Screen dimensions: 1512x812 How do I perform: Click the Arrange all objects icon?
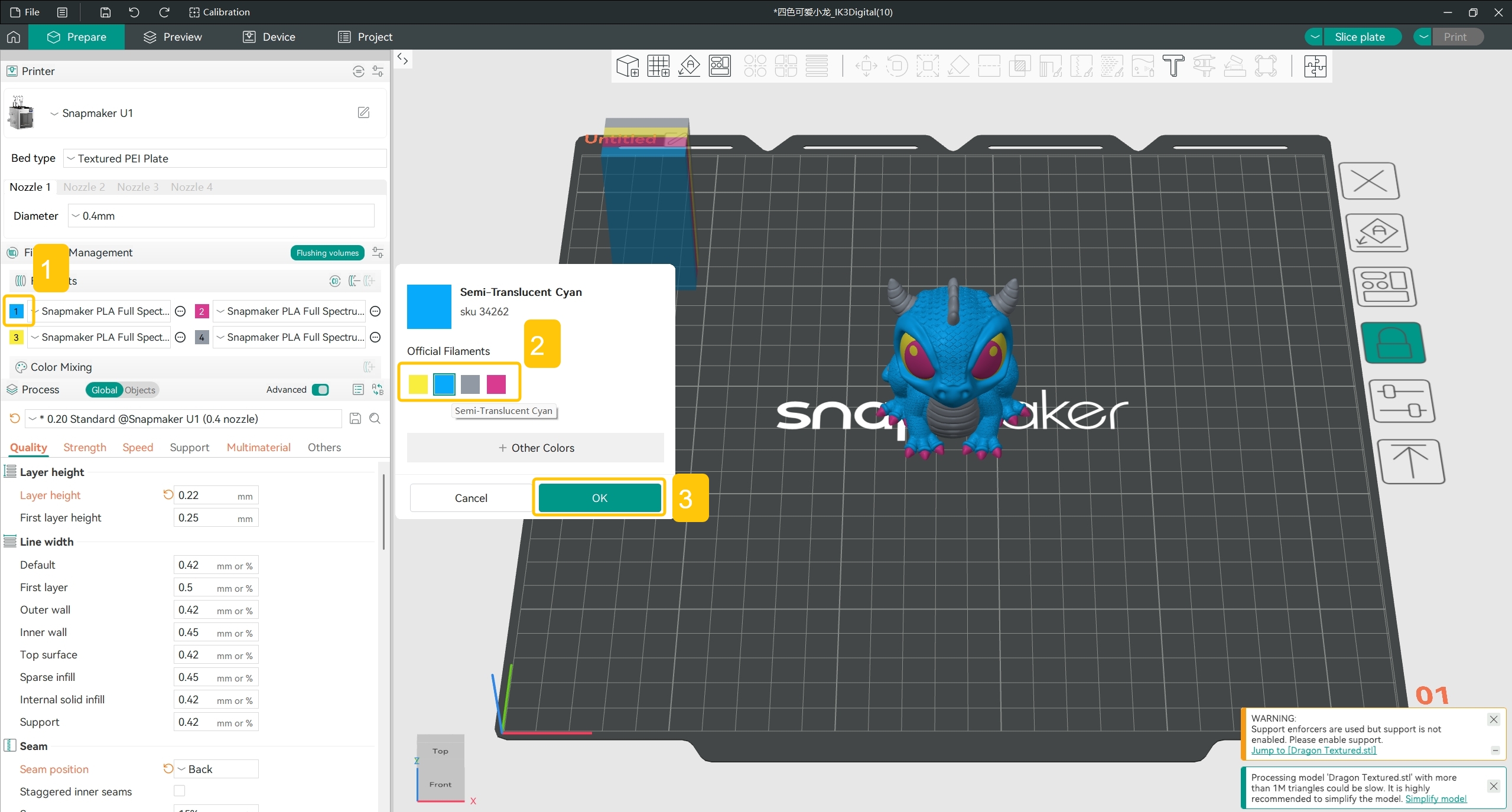coord(720,66)
